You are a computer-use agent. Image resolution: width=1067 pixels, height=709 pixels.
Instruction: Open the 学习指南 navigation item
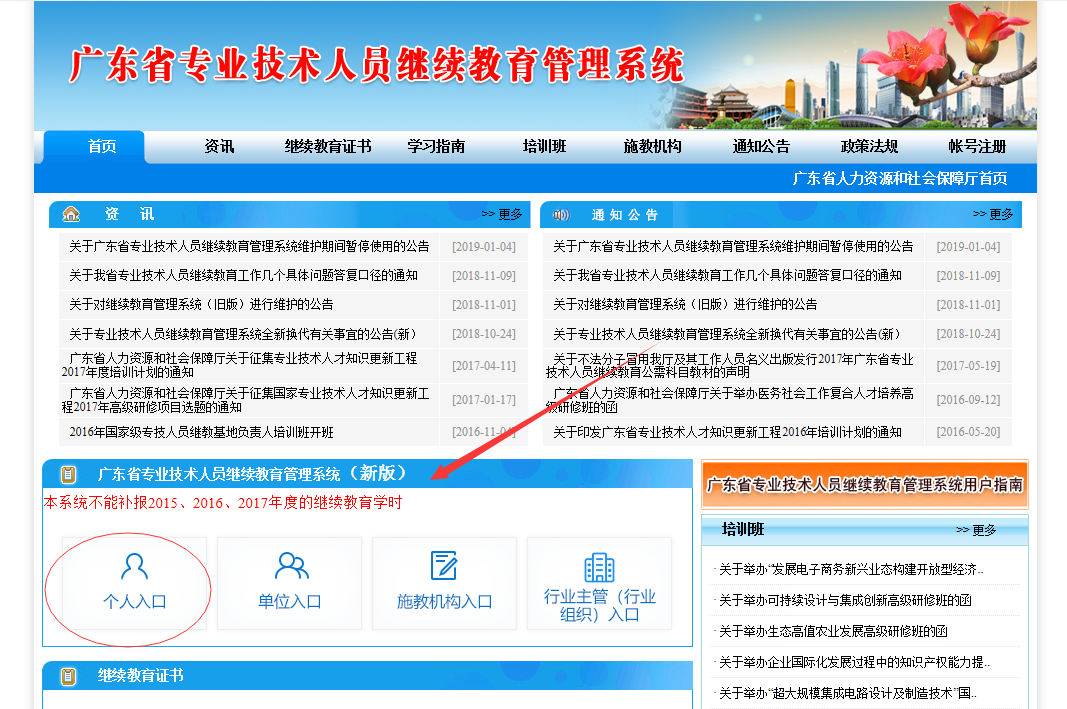click(x=436, y=146)
